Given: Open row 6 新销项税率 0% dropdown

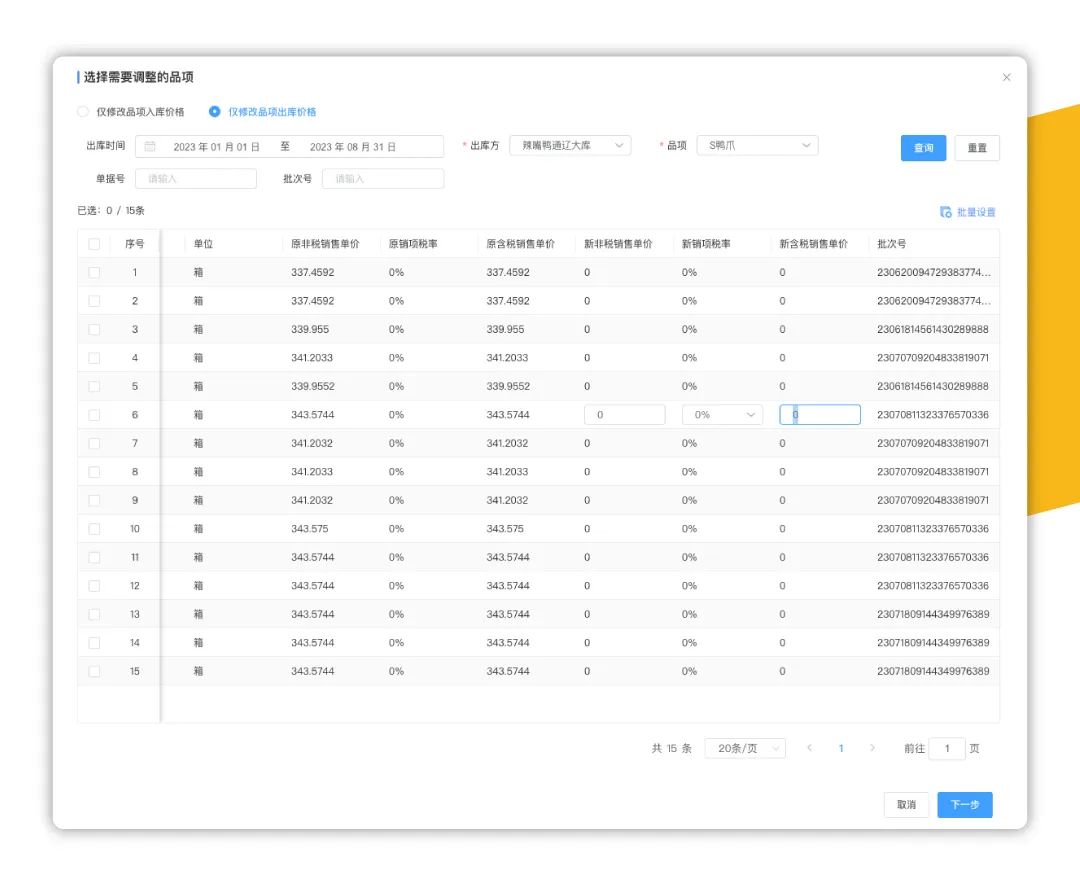Looking at the screenshot, I should tap(722, 415).
